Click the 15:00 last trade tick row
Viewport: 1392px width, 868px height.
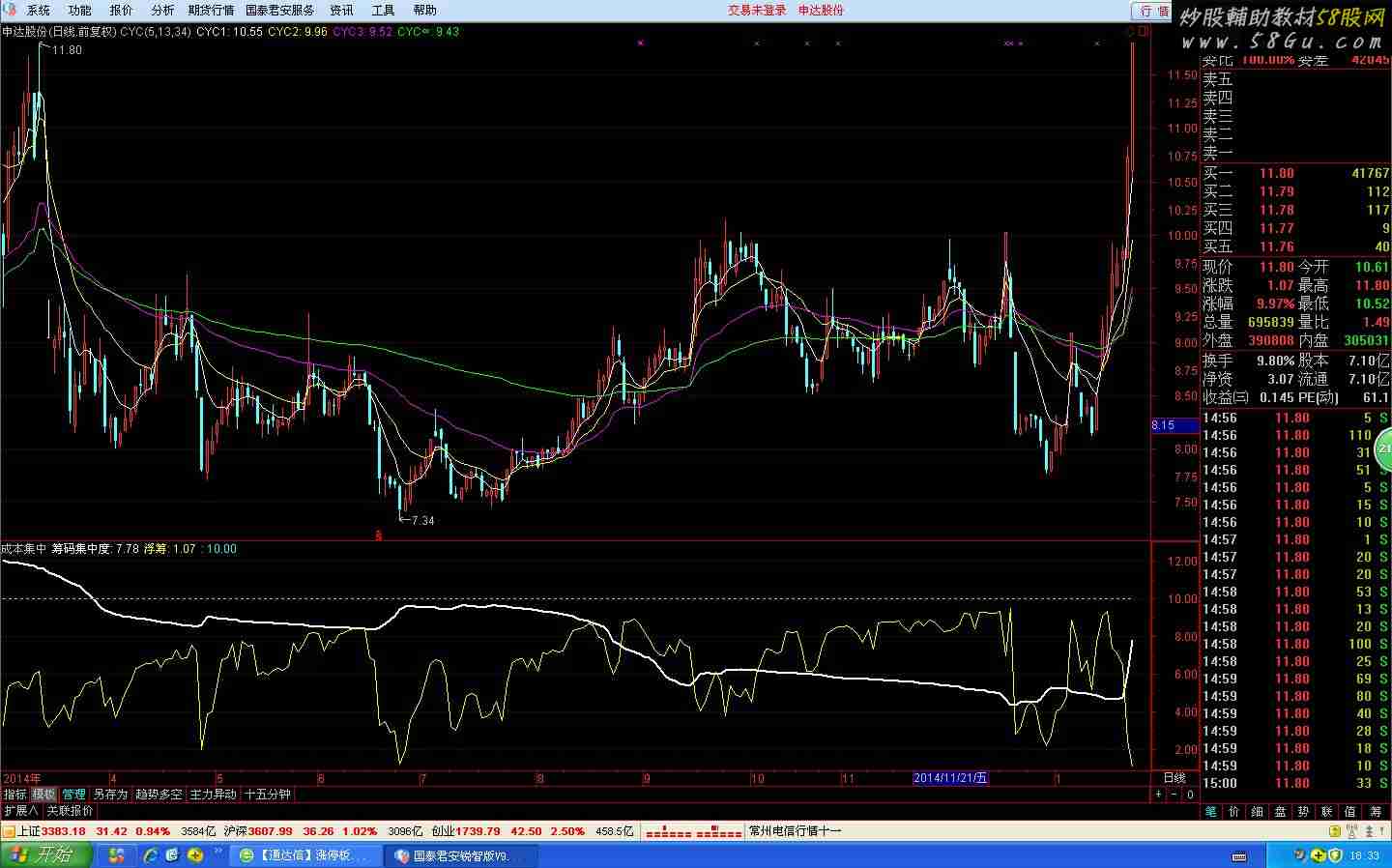[1295, 783]
